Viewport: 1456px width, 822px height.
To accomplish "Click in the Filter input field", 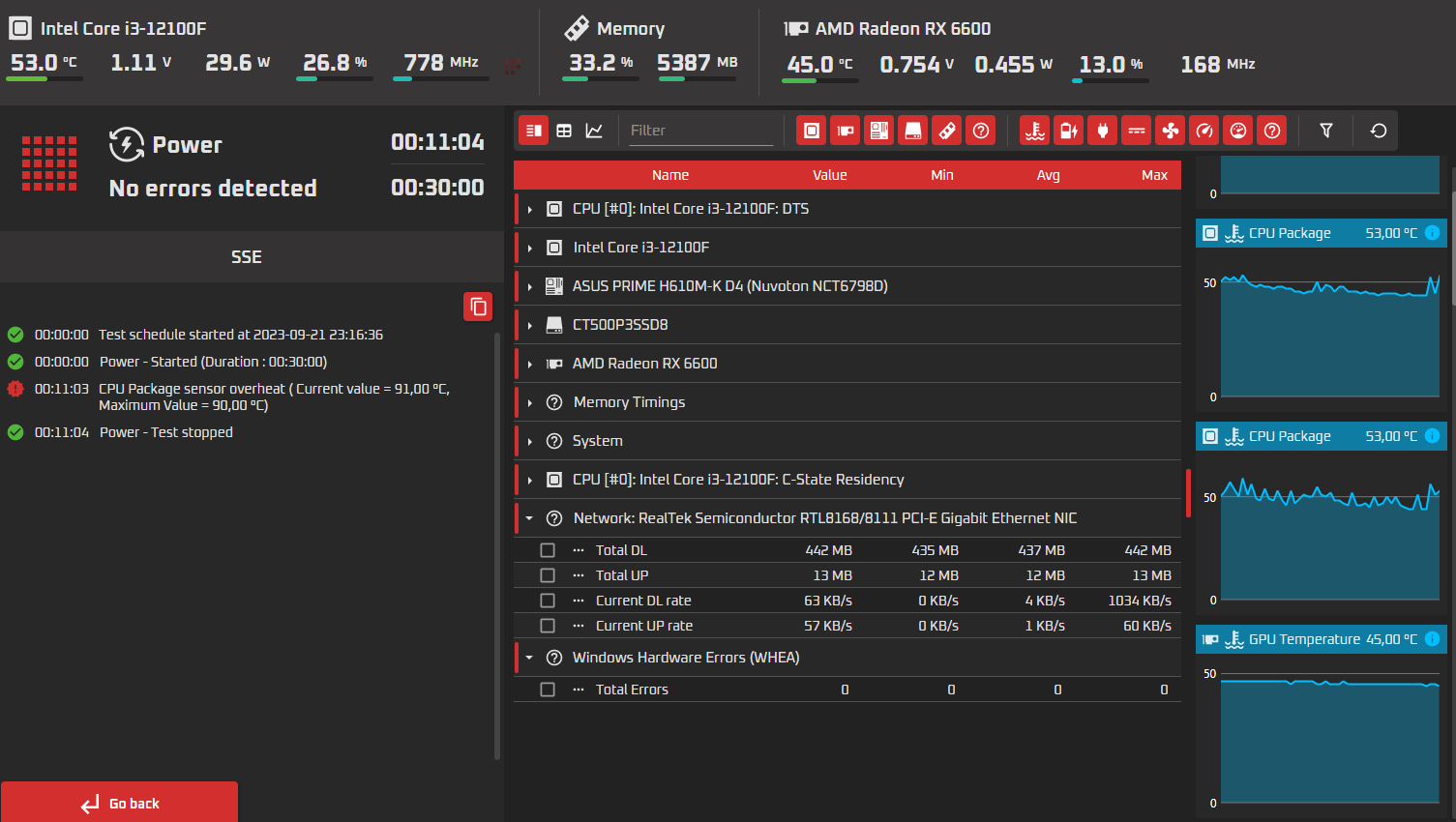I will [x=701, y=131].
